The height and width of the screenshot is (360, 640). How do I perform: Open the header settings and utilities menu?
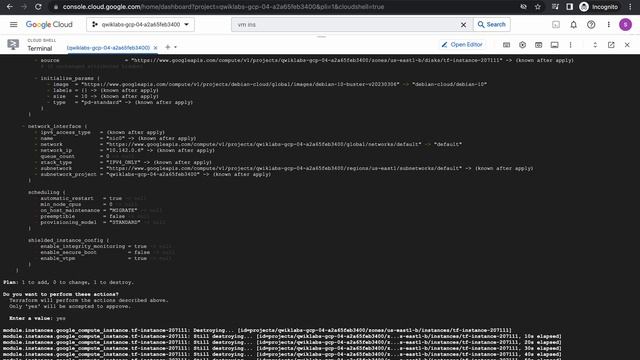click(x=609, y=24)
